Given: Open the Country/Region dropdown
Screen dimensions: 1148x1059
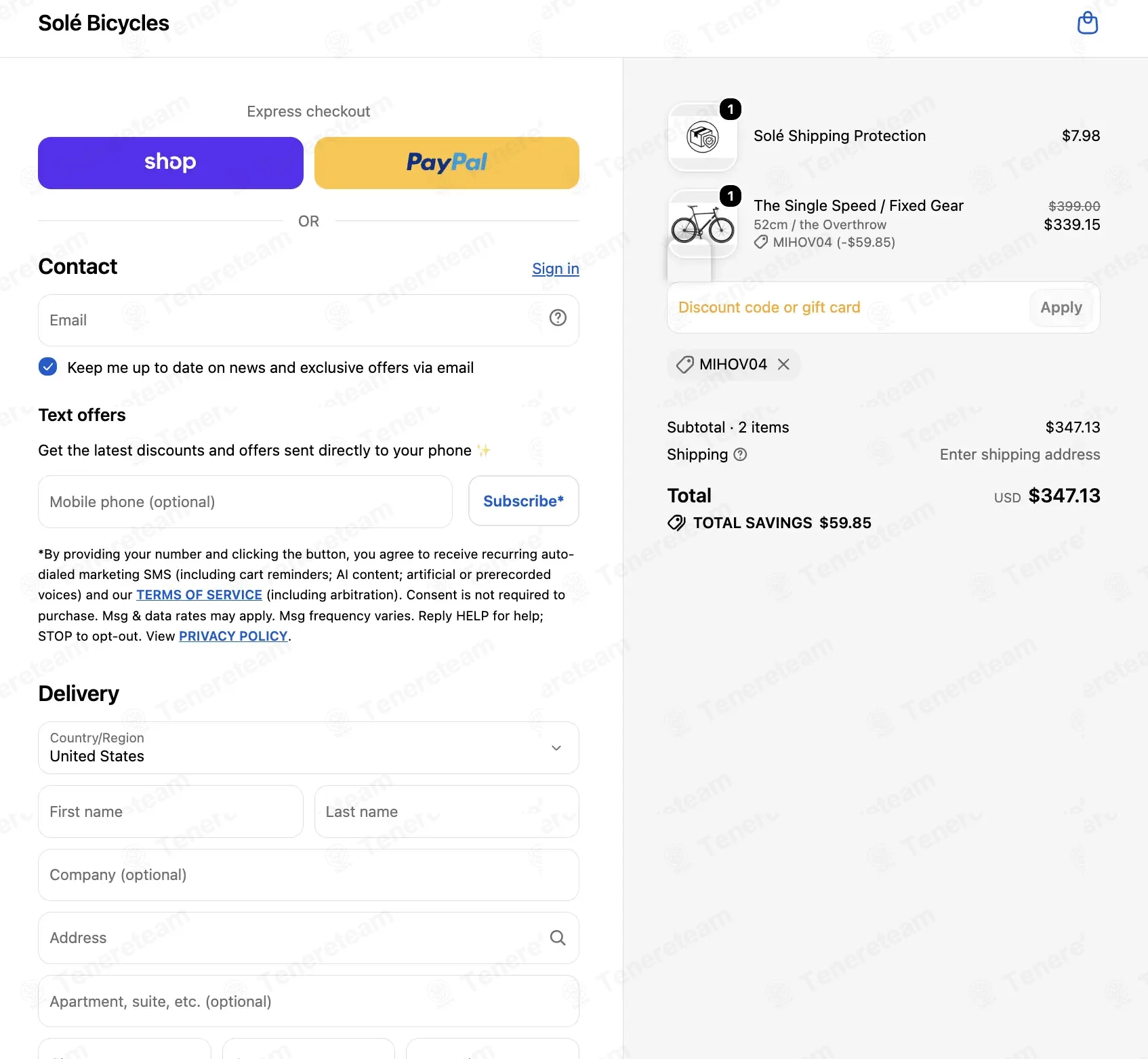Looking at the screenshot, I should click(x=308, y=748).
